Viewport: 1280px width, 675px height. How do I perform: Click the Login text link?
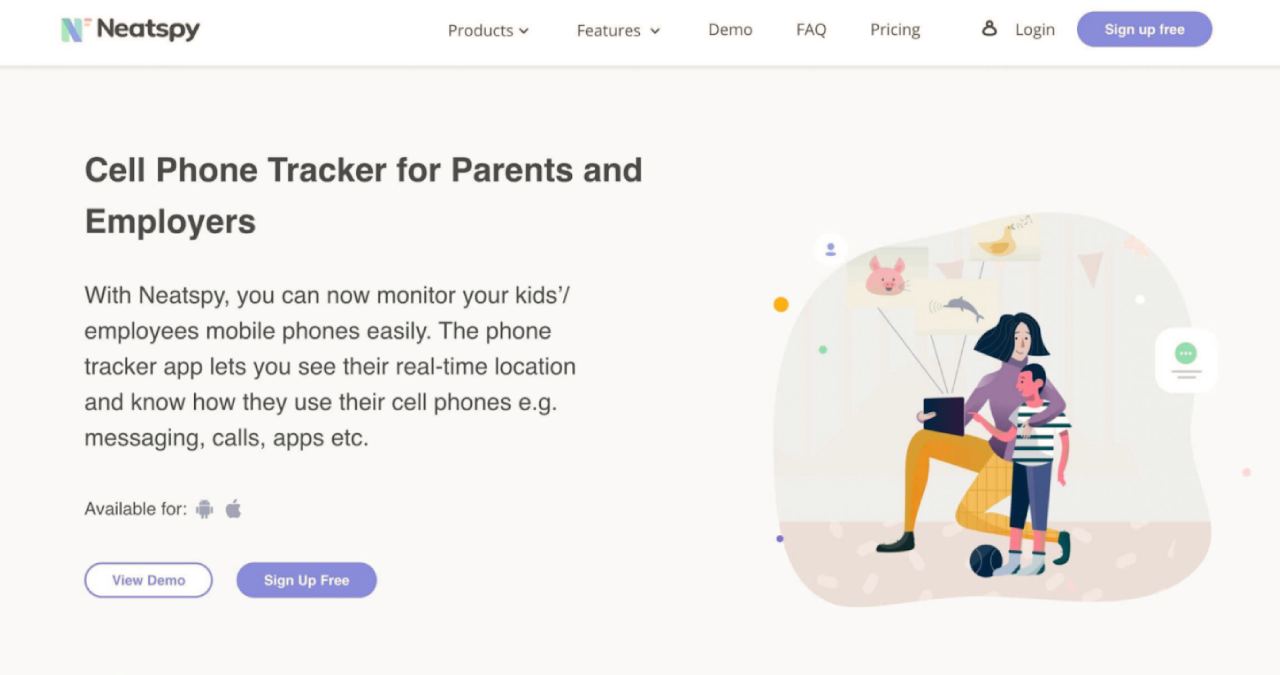click(1035, 30)
